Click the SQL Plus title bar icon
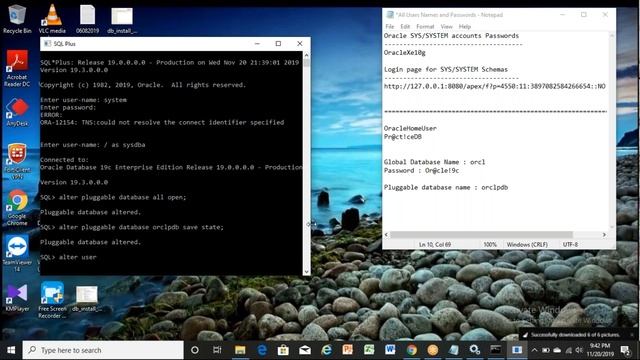 coord(47,44)
